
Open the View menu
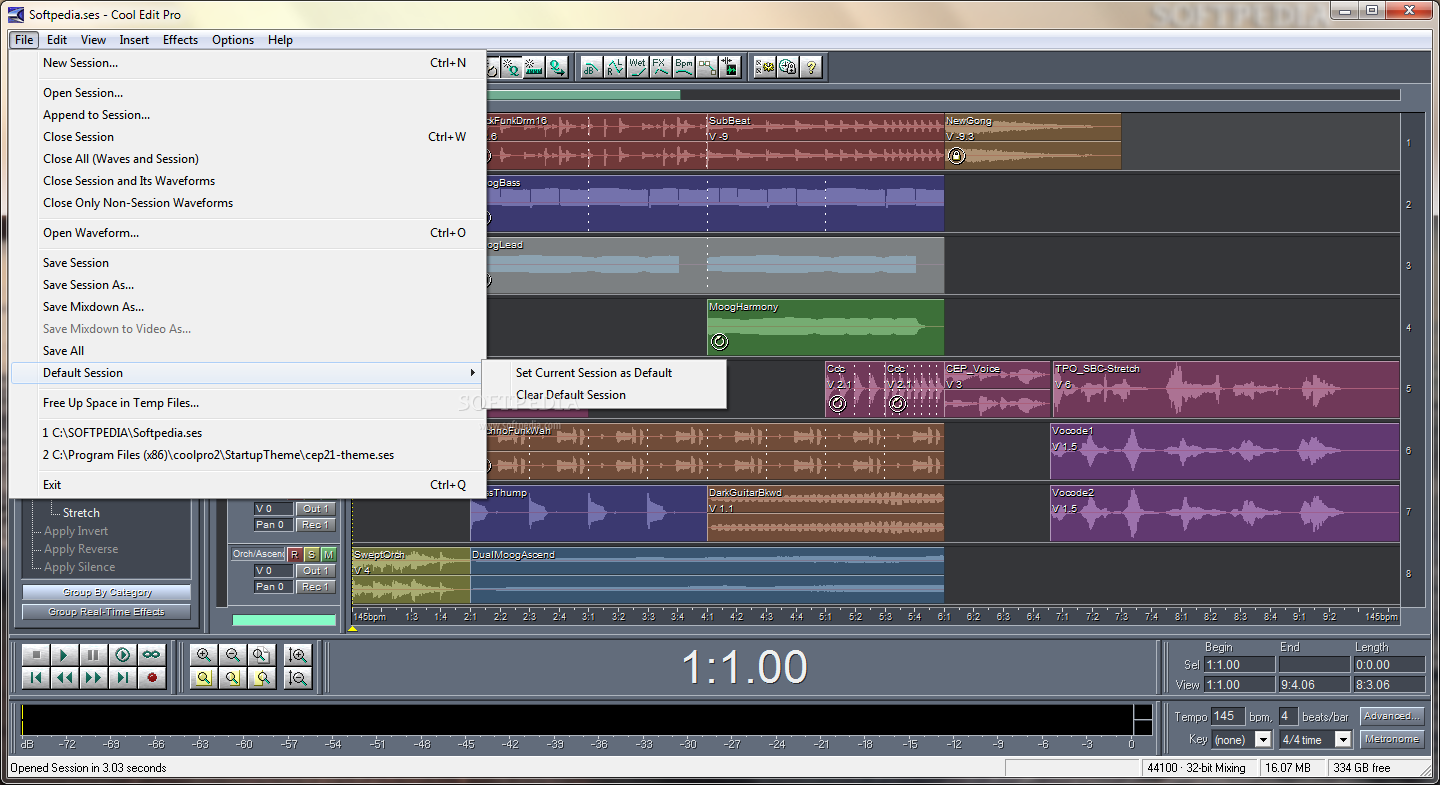tap(94, 40)
